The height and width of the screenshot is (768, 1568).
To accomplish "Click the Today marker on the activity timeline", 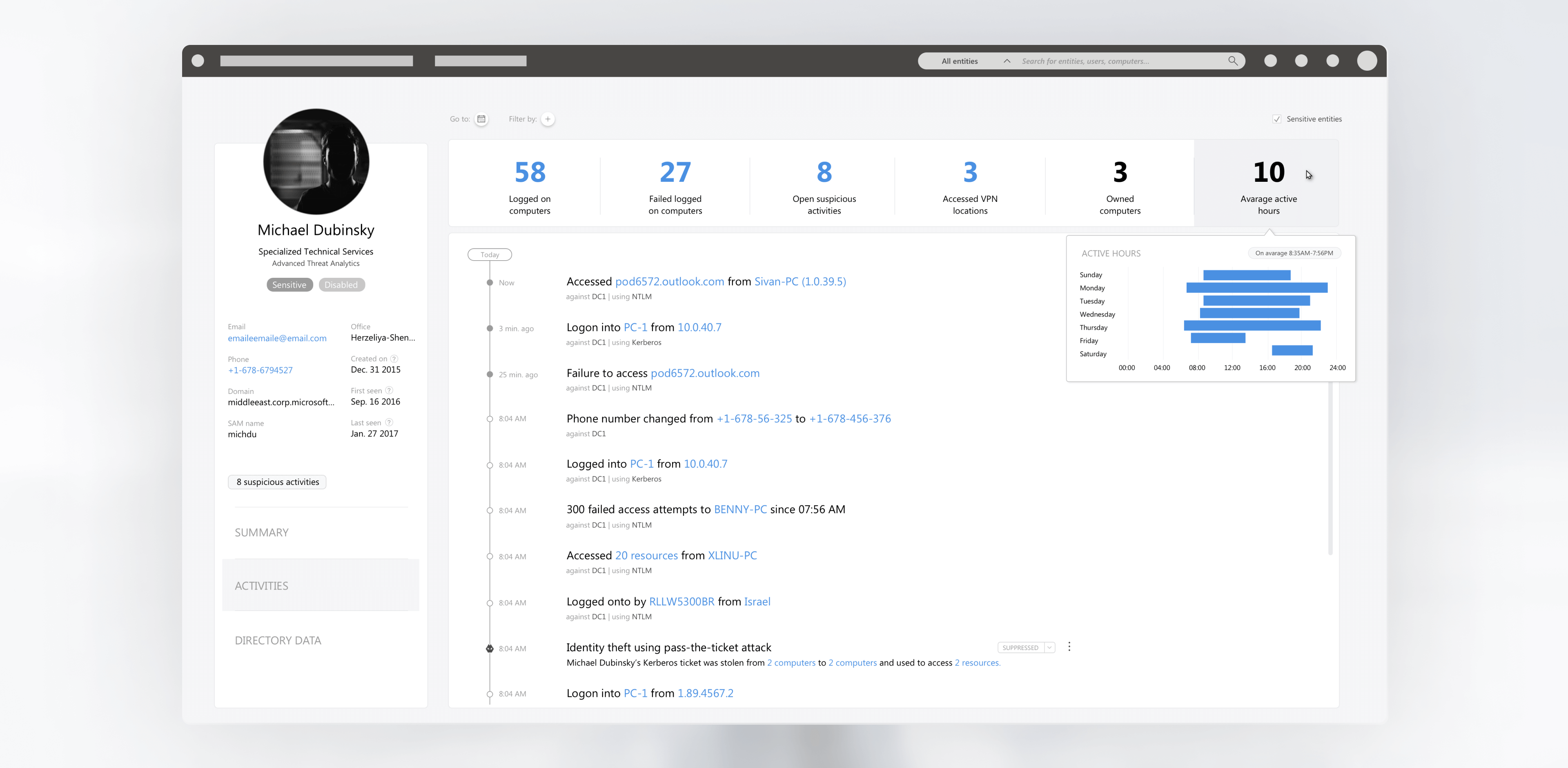I will [490, 255].
